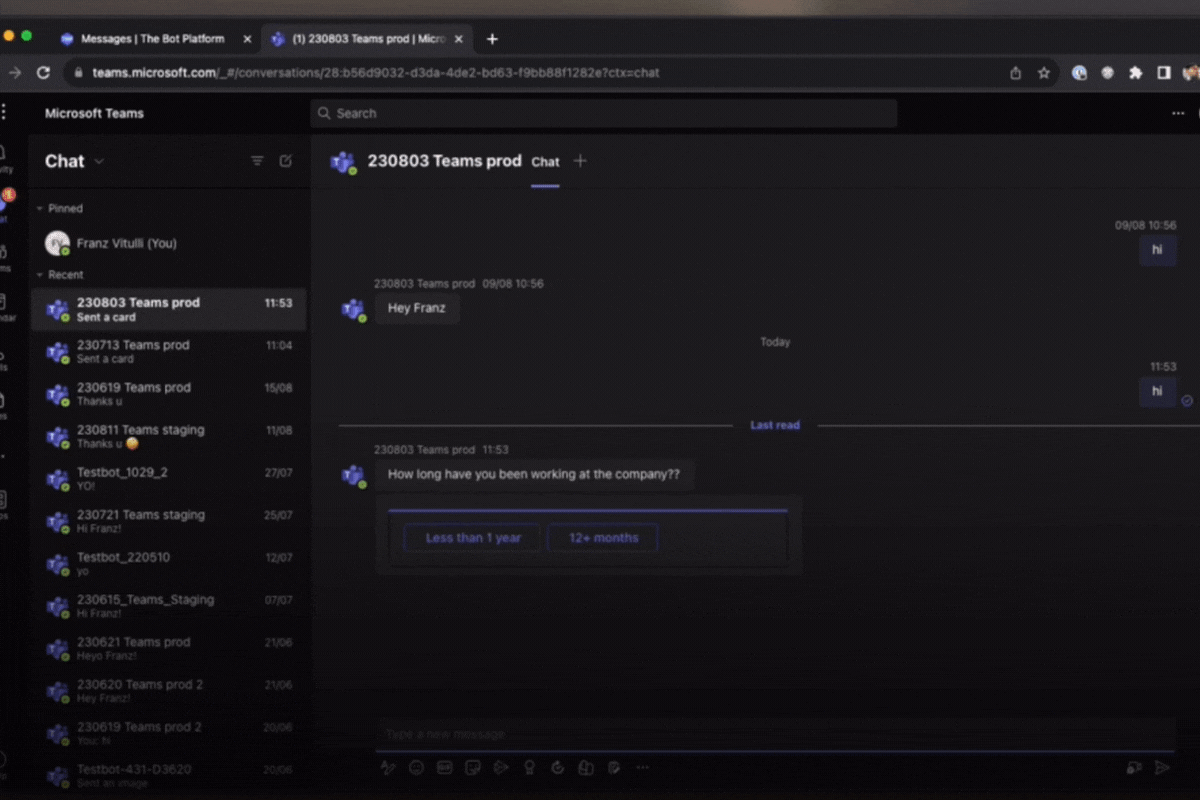The height and width of the screenshot is (800, 1200).
Task: Open the 230803 Teams prod chat
Action: point(168,310)
